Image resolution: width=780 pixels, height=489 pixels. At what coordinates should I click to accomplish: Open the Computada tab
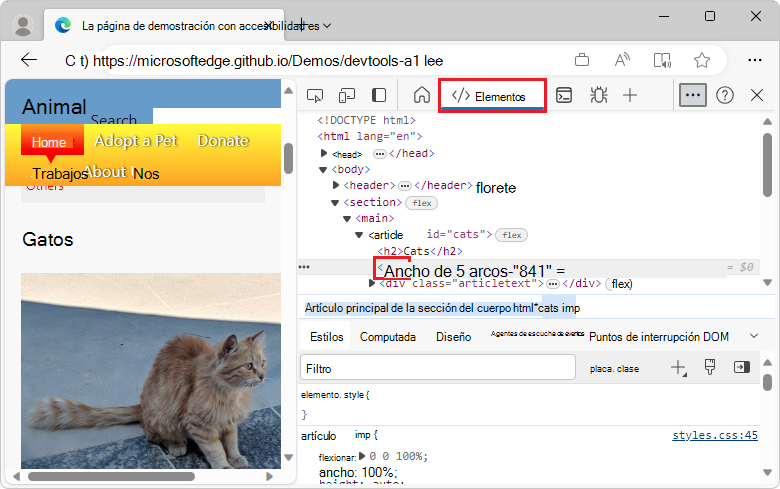388,337
